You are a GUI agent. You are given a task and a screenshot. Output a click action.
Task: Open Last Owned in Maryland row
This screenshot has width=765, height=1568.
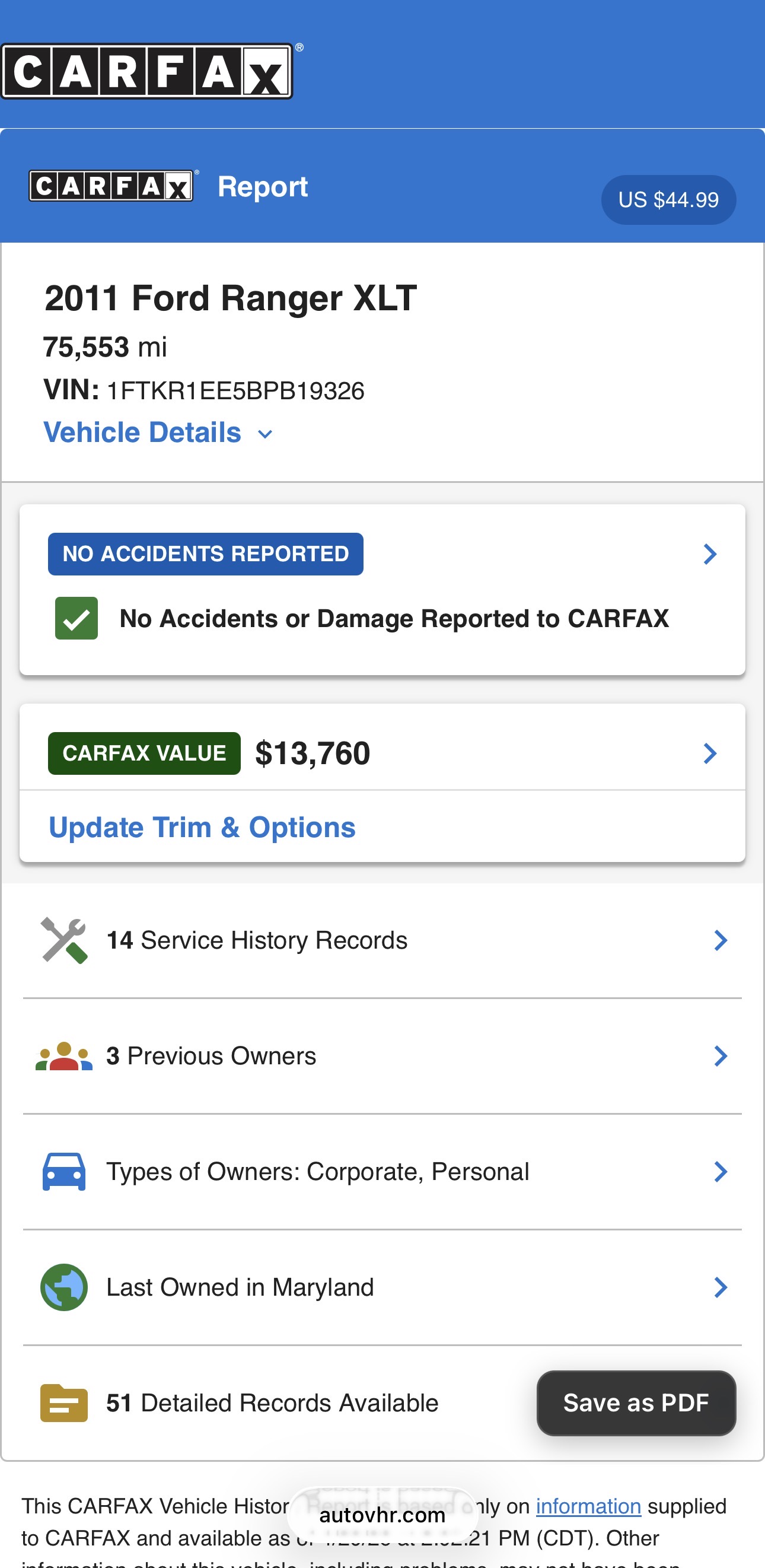tap(240, 1287)
